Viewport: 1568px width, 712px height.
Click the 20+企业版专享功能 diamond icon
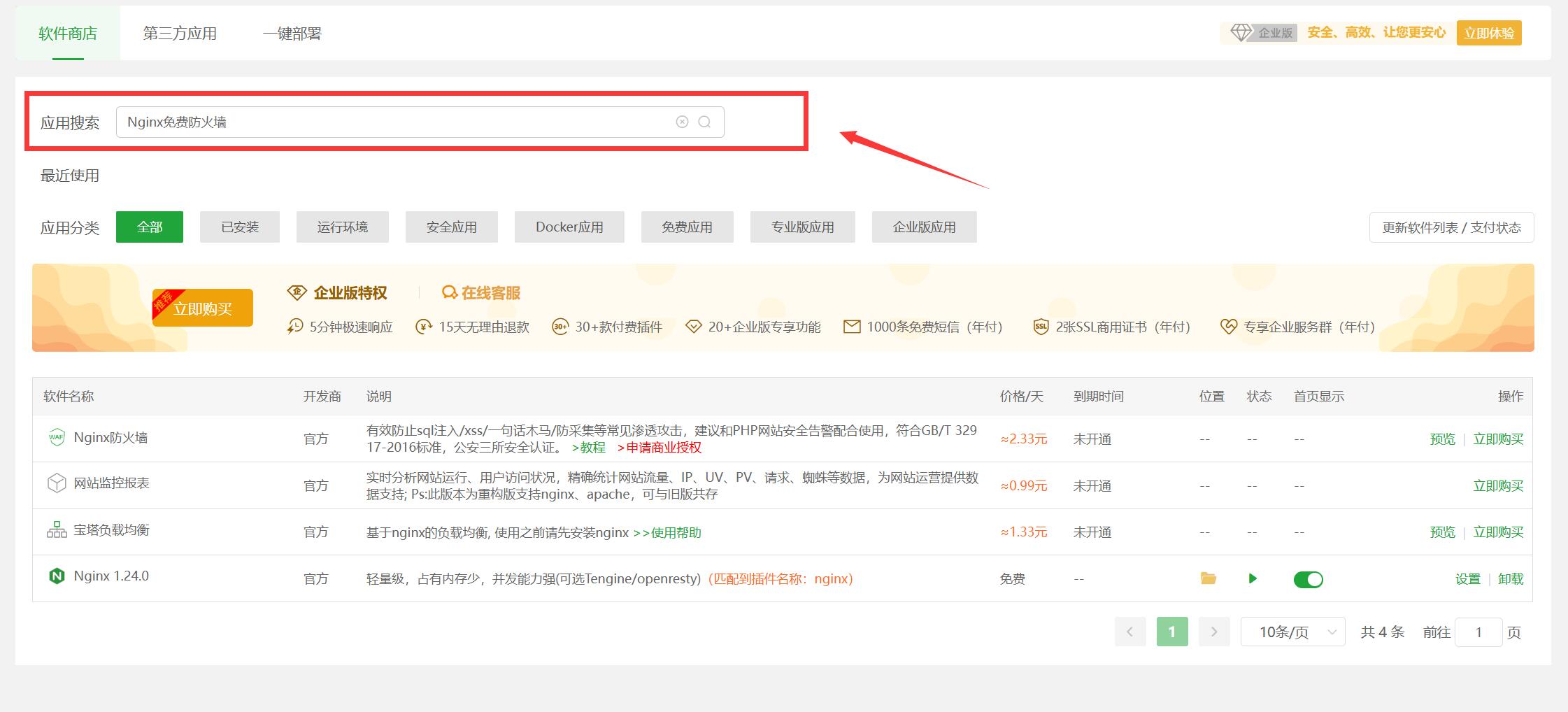(693, 327)
